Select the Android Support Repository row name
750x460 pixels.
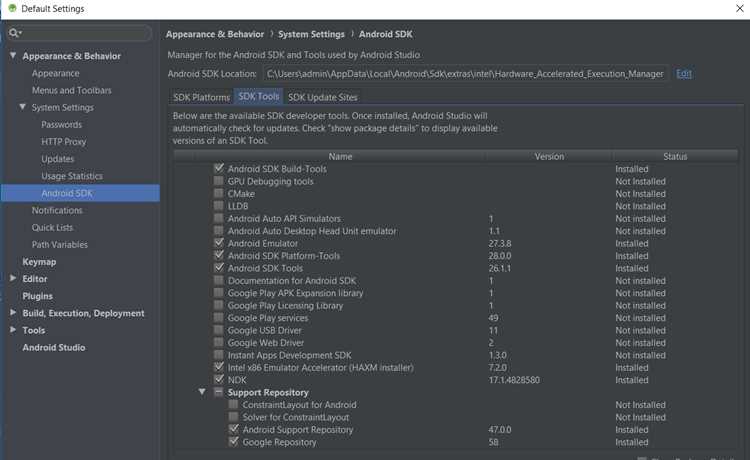pyautogui.click(x=298, y=430)
